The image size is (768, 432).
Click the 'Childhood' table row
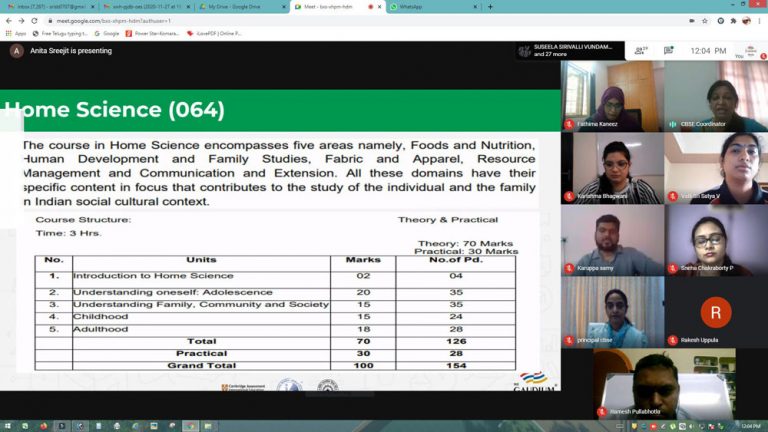click(275, 317)
